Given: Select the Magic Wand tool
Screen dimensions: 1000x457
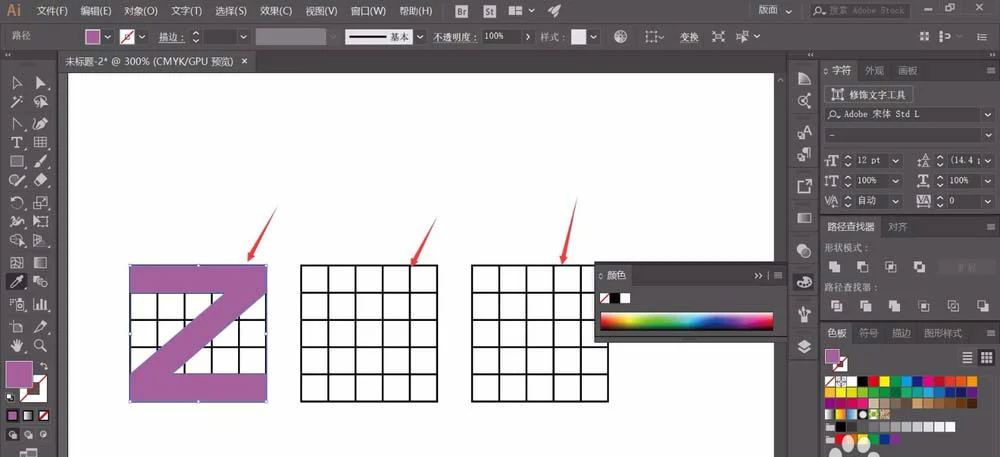Looking at the screenshot, I should [x=17, y=102].
